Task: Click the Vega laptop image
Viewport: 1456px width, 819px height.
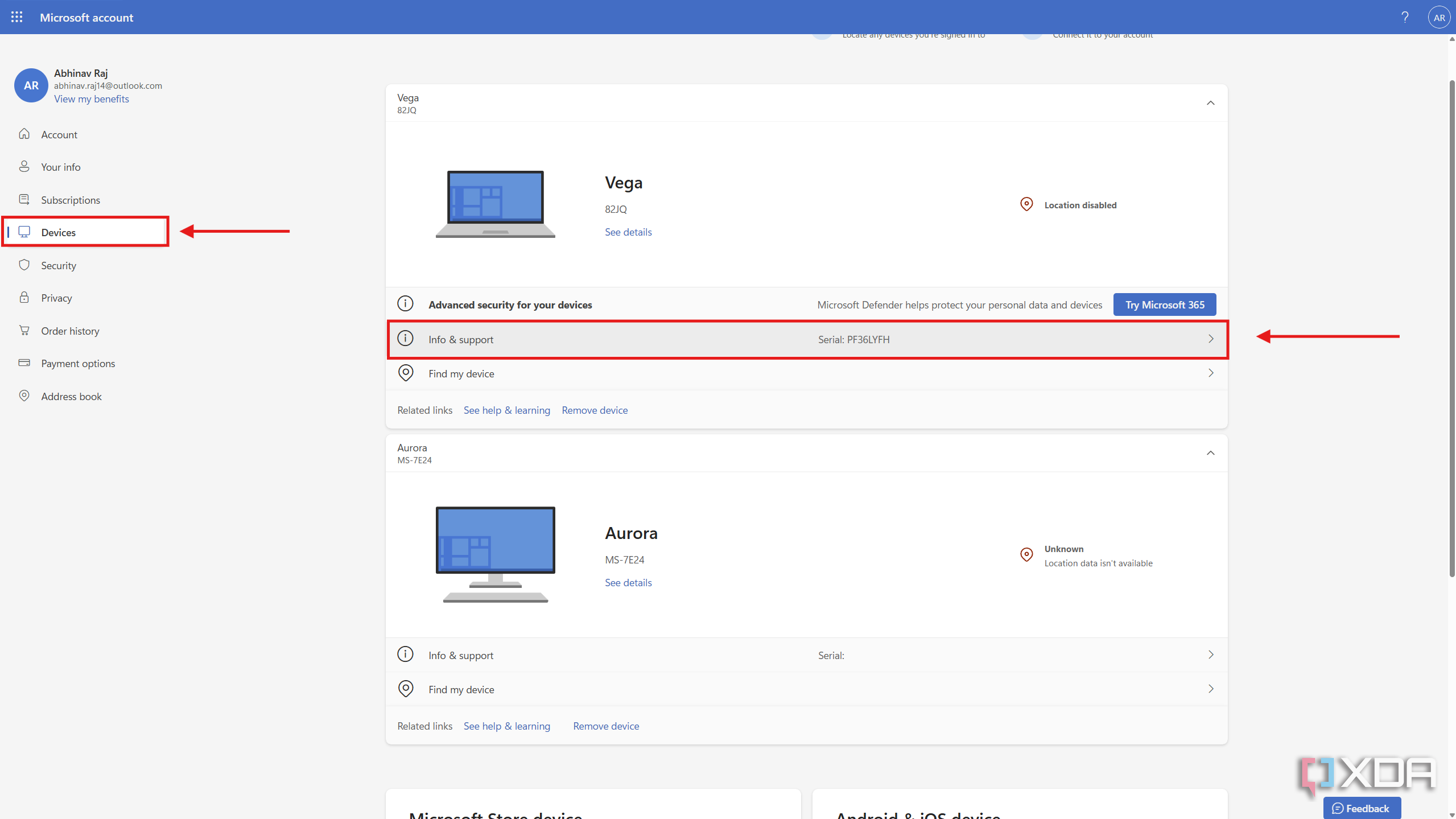Action: [495, 204]
